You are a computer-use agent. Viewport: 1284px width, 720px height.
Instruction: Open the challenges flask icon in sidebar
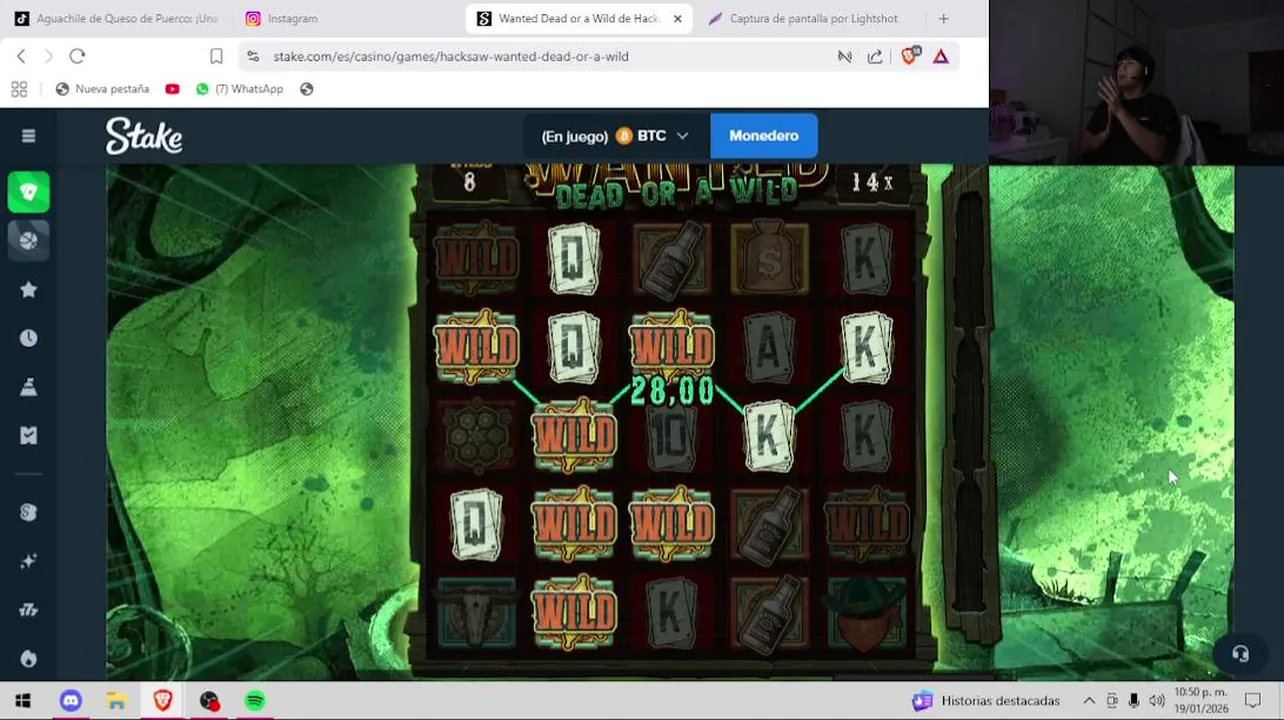pyautogui.click(x=28, y=387)
